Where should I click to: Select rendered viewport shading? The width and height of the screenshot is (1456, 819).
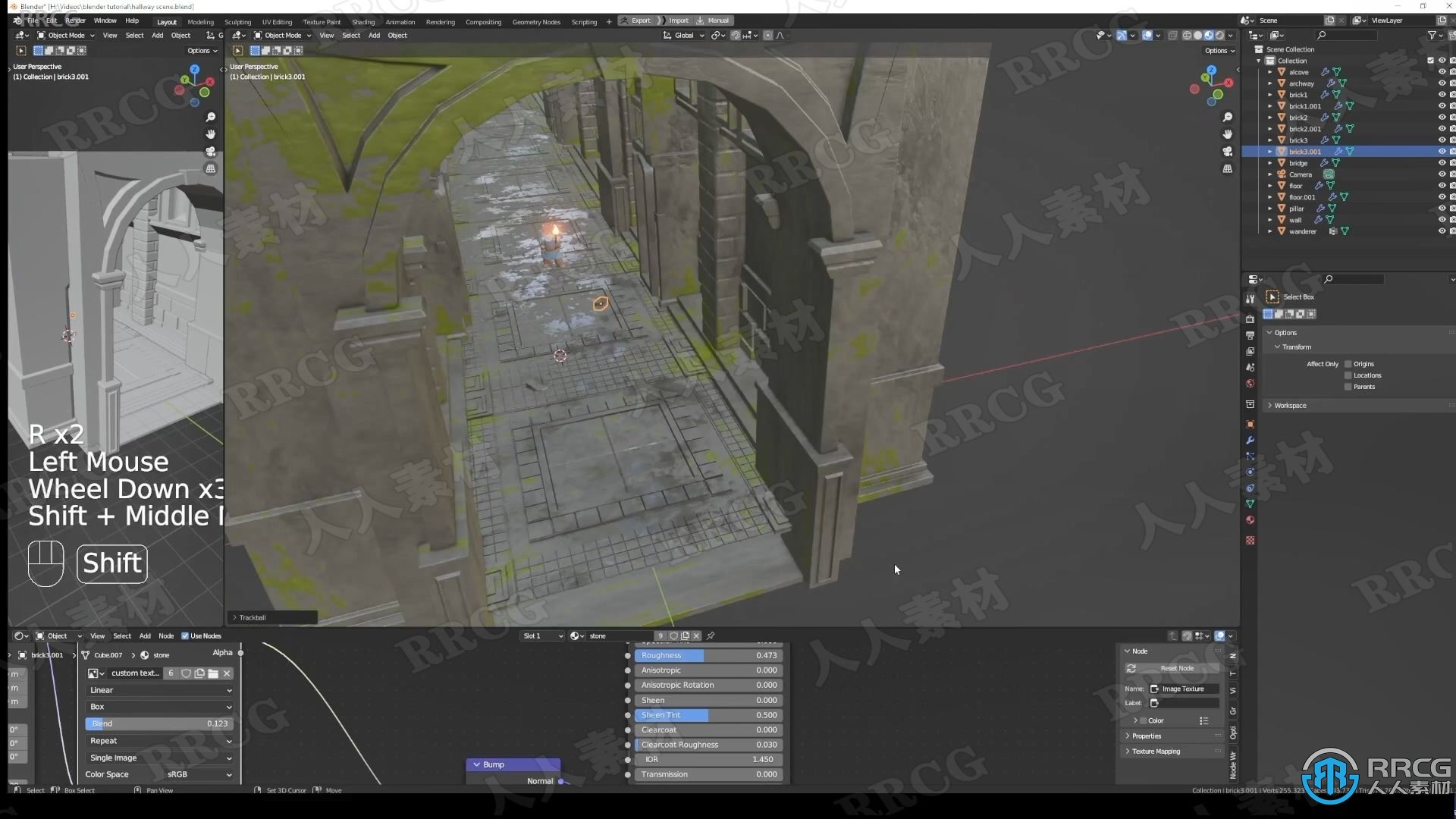tap(1220, 36)
